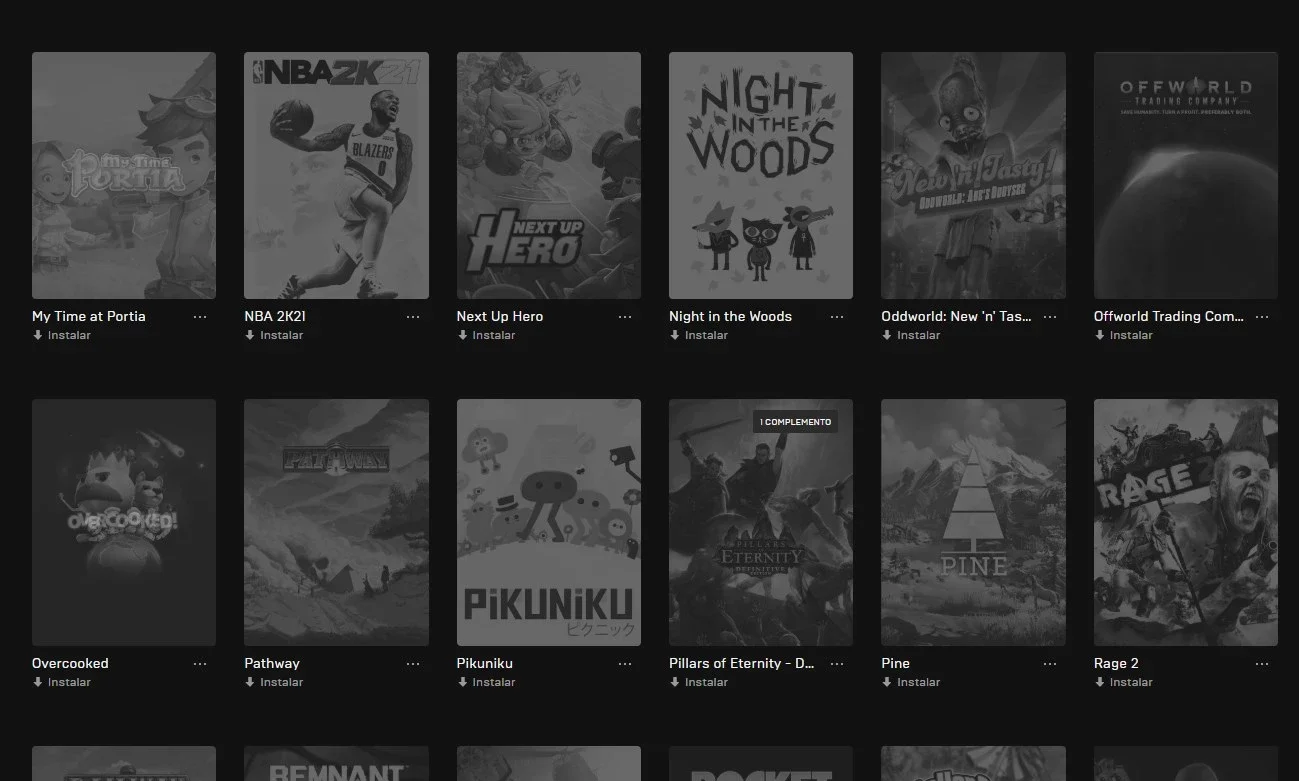Click Instalar under Pikuniku

coord(487,682)
